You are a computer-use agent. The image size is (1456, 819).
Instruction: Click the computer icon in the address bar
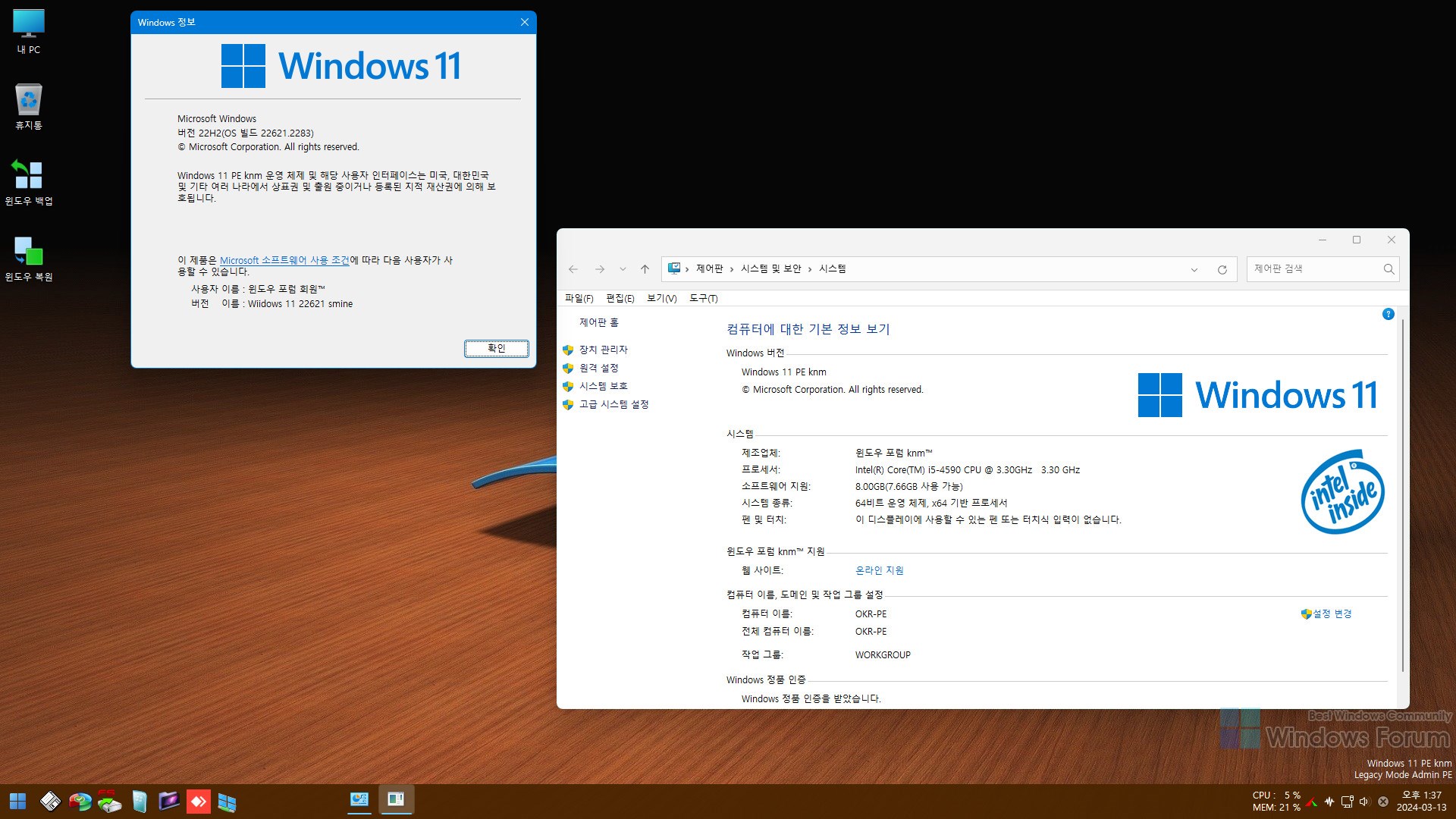(x=673, y=268)
